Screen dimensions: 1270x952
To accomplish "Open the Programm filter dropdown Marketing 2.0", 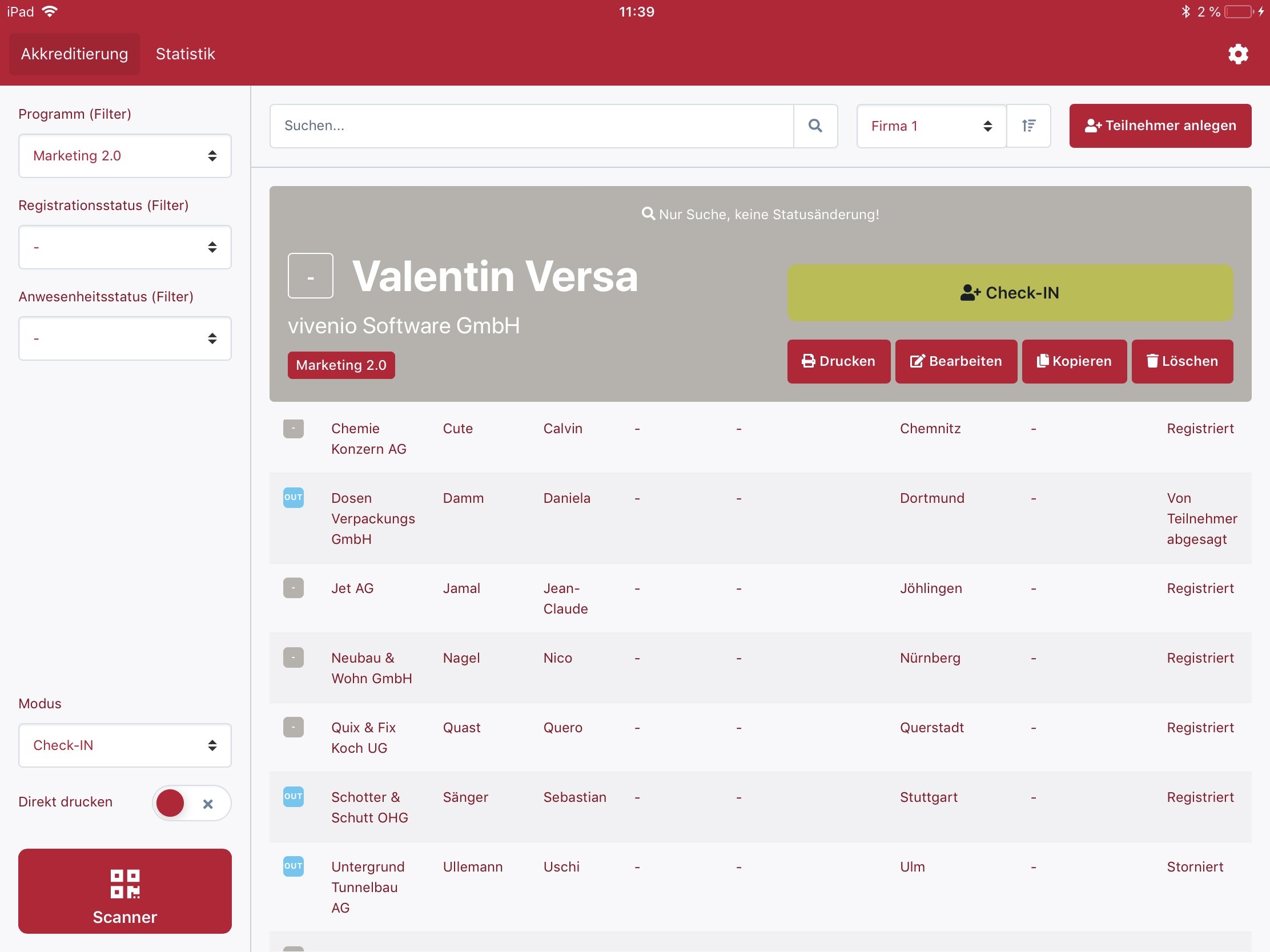I will [x=124, y=155].
